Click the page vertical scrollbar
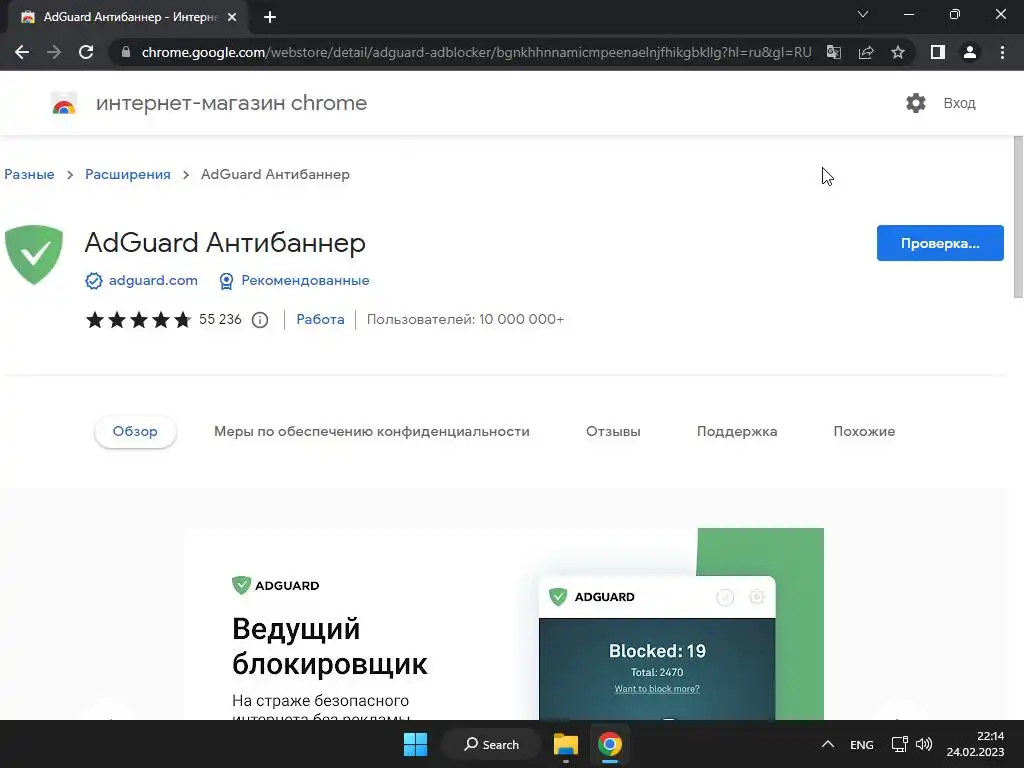This screenshot has height=768, width=1024. 1018,217
